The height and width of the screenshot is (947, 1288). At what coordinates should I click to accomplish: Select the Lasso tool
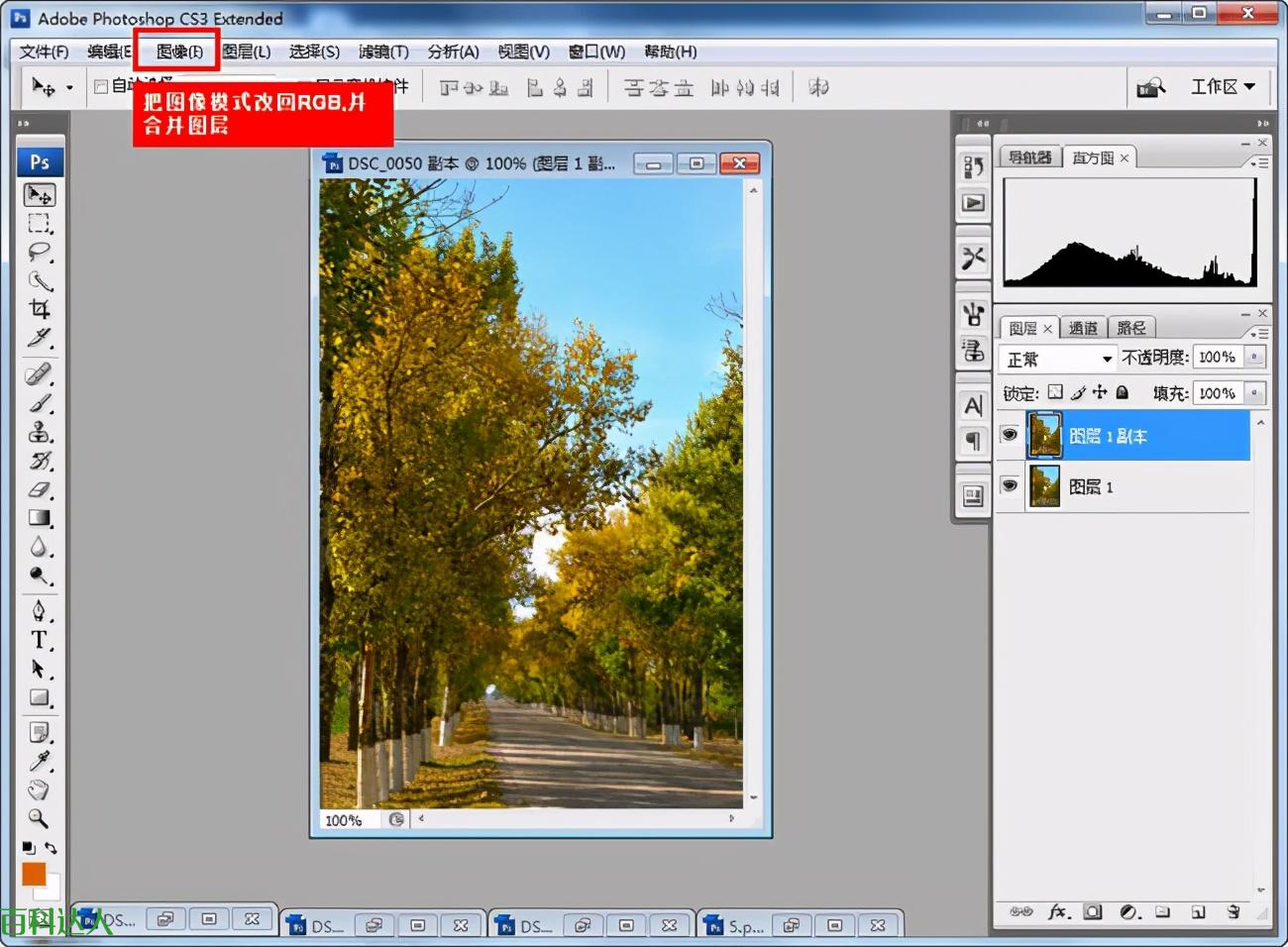40,252
